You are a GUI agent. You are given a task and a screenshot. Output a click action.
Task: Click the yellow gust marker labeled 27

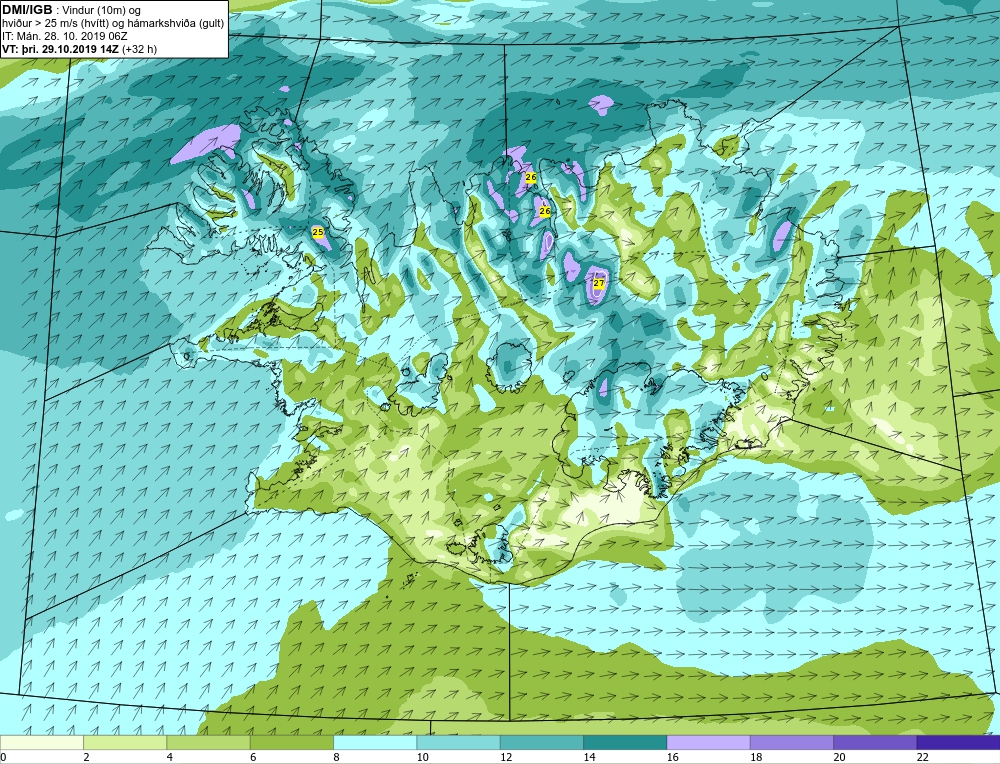point(598,283)
